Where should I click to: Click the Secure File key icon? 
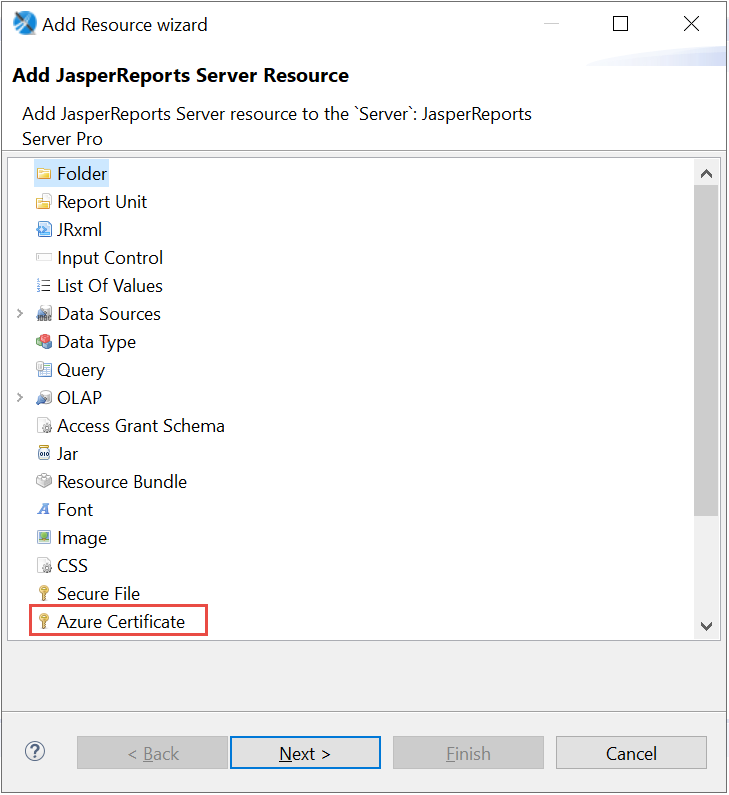pos(44,593)
